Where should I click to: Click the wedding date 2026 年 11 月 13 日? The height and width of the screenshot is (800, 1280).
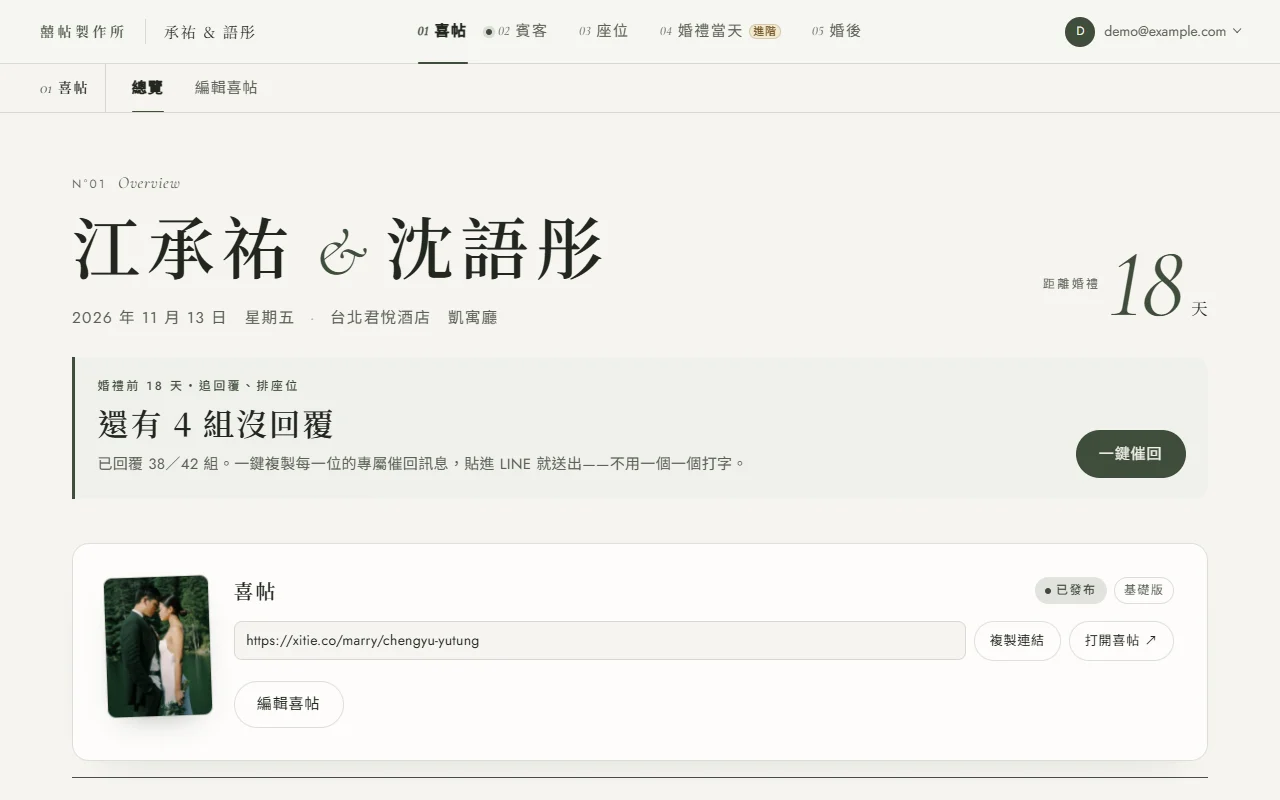click(149, 318)
